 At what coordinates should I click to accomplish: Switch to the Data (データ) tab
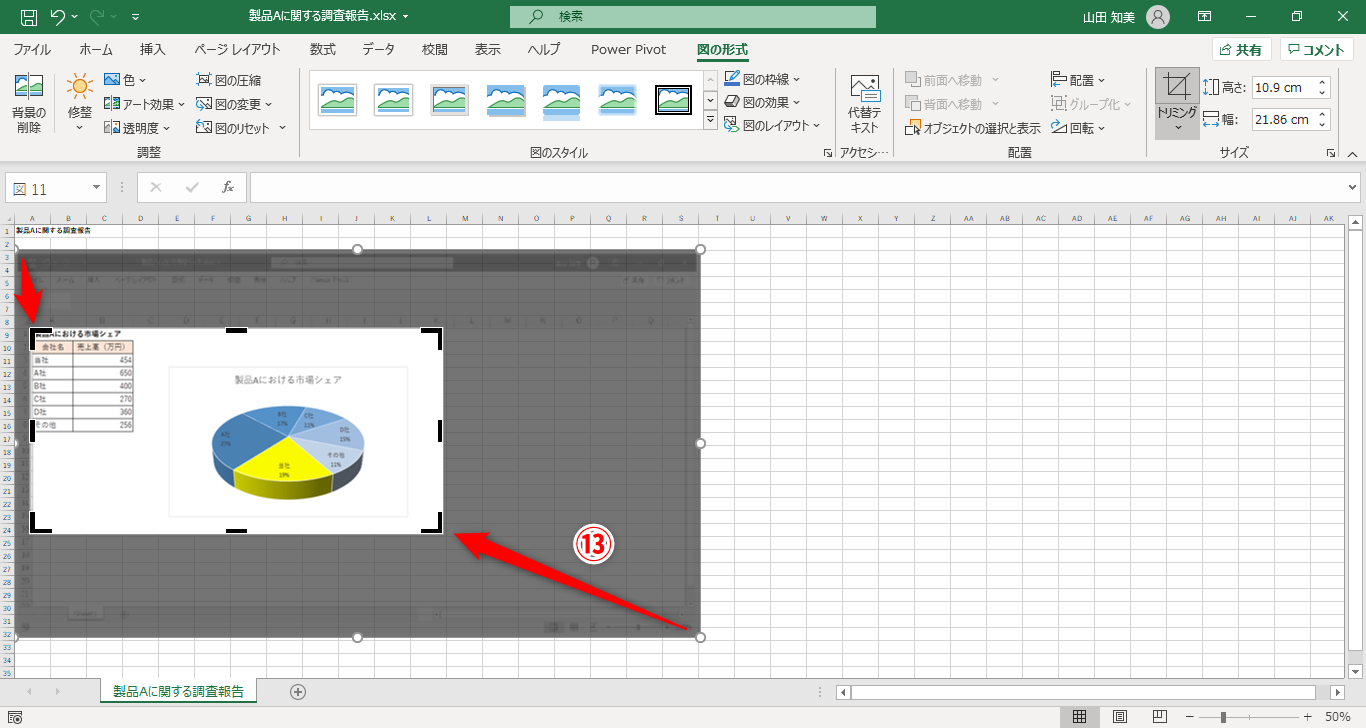[378, 50]
